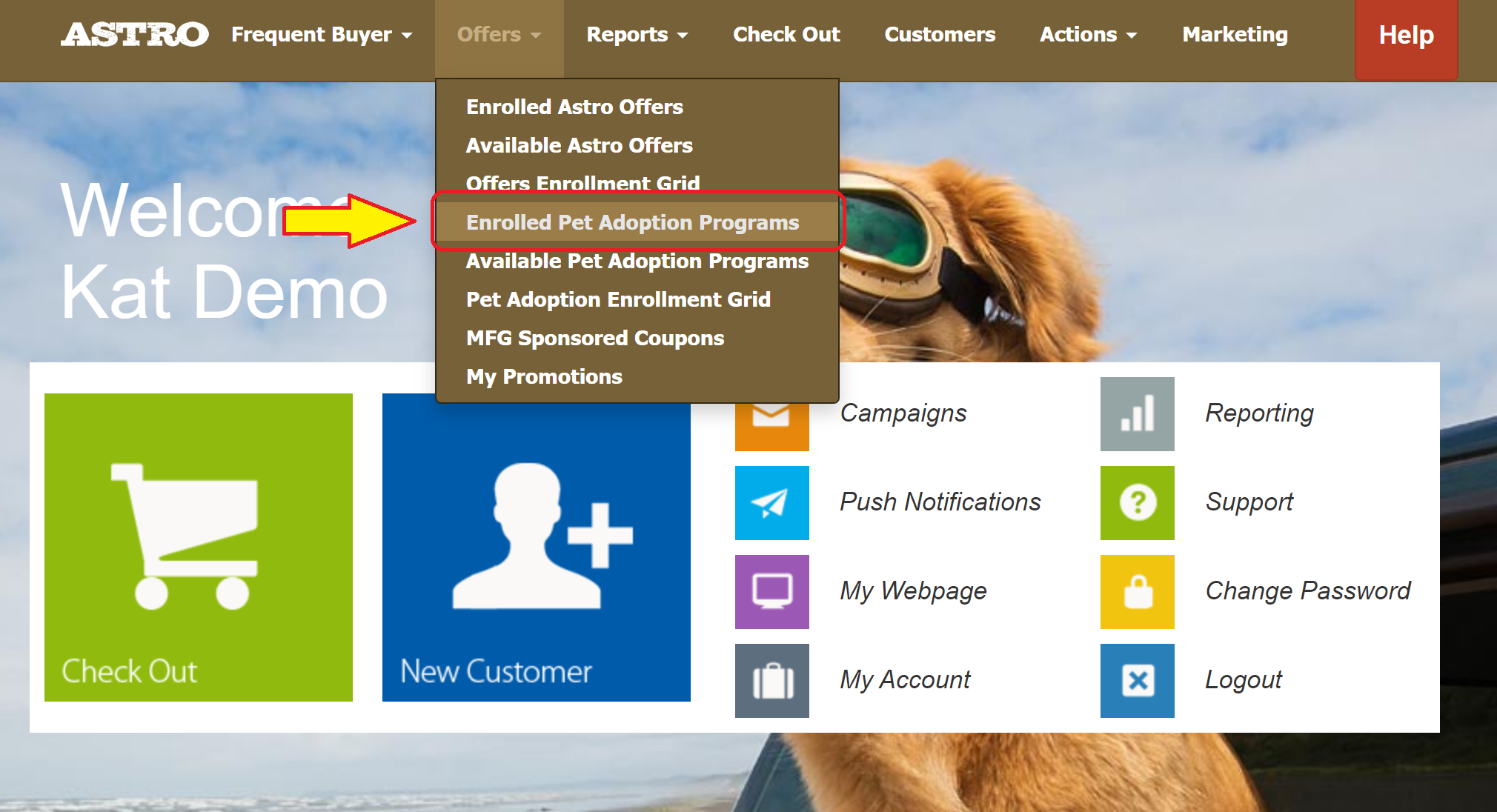Click the ASTRO logo
This screenshot has width=1497, height=812.
(135, 35)
